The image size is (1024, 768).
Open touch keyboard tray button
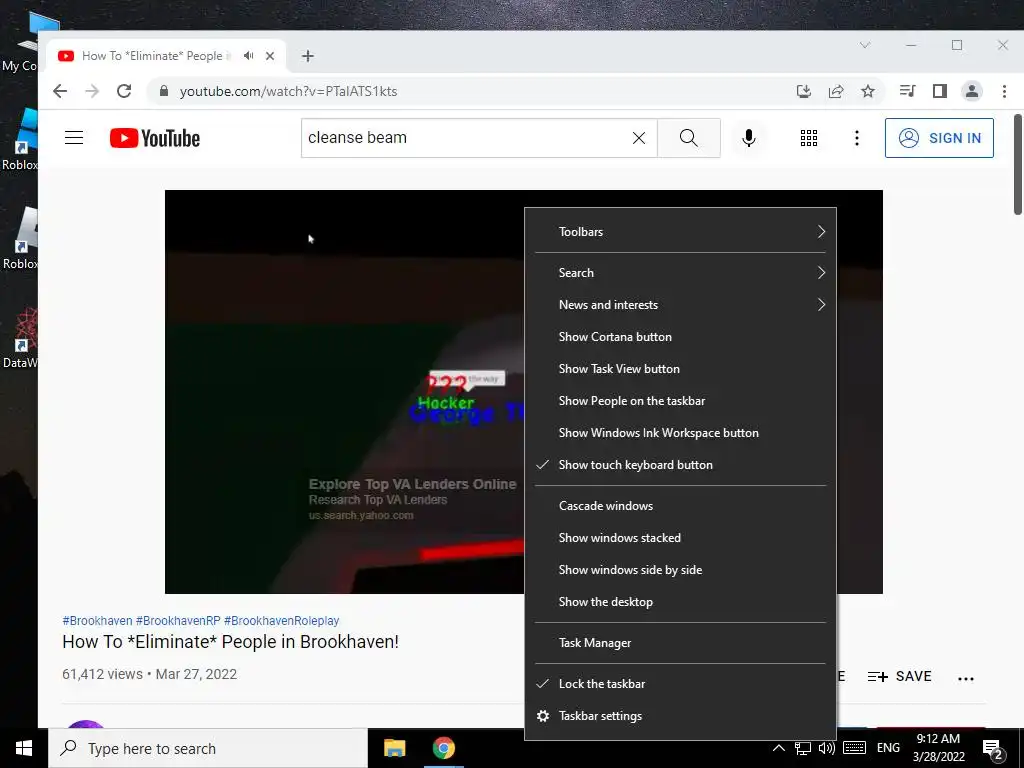pyautogui.click(x=854, y=748)
